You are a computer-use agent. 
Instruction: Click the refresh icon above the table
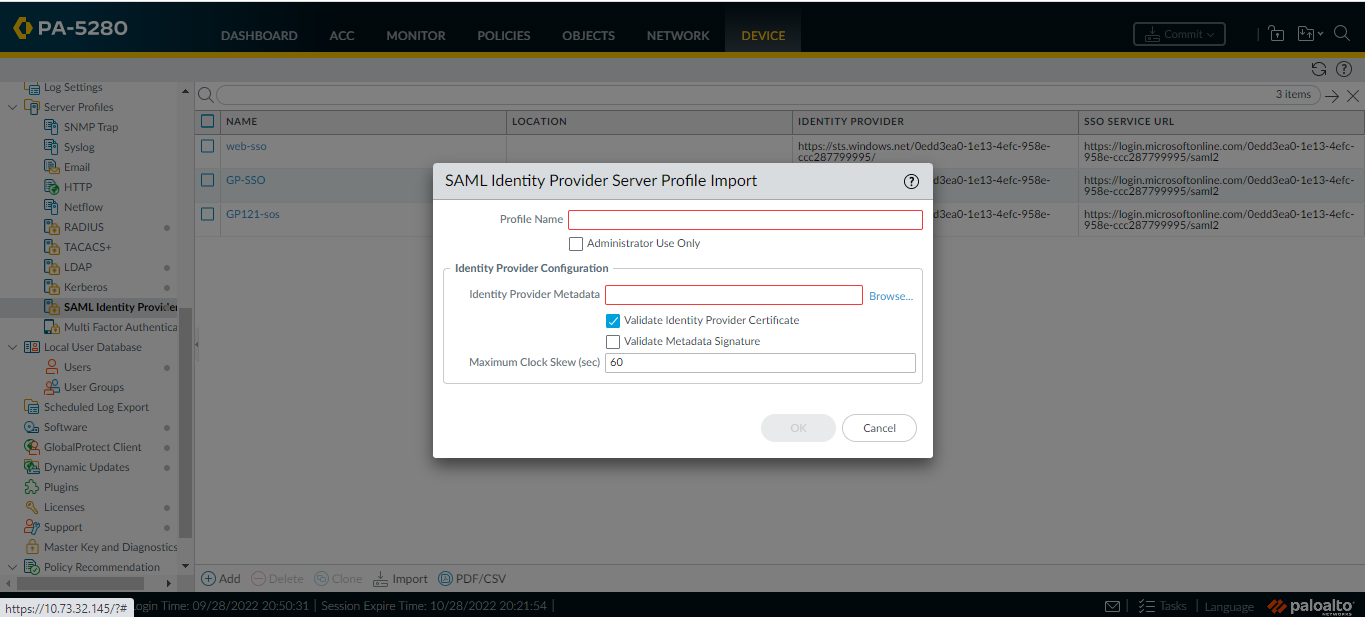[x=1319, y=69]
